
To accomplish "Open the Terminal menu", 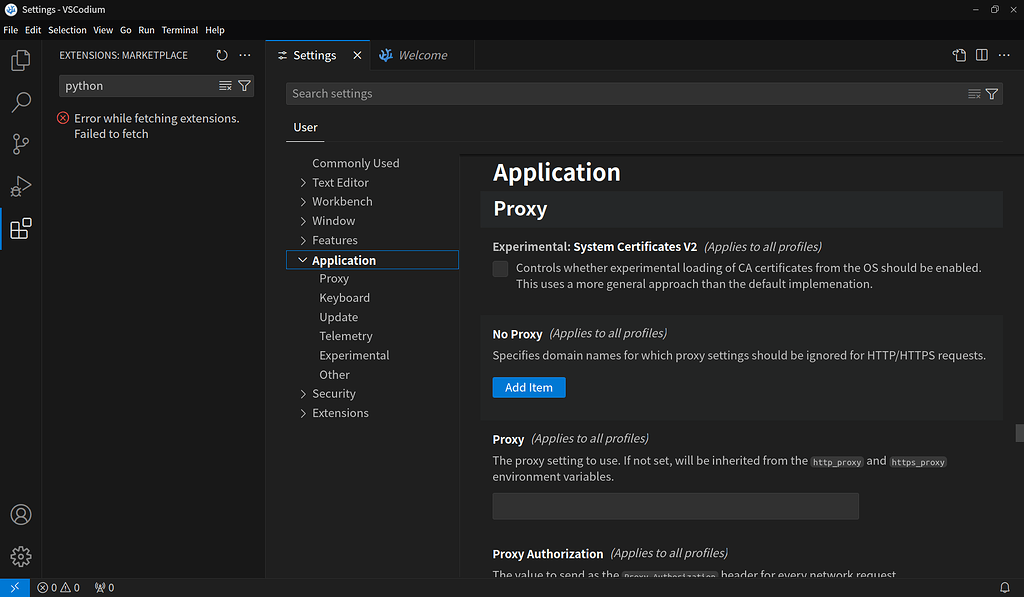I will click(x=180, y=30).
